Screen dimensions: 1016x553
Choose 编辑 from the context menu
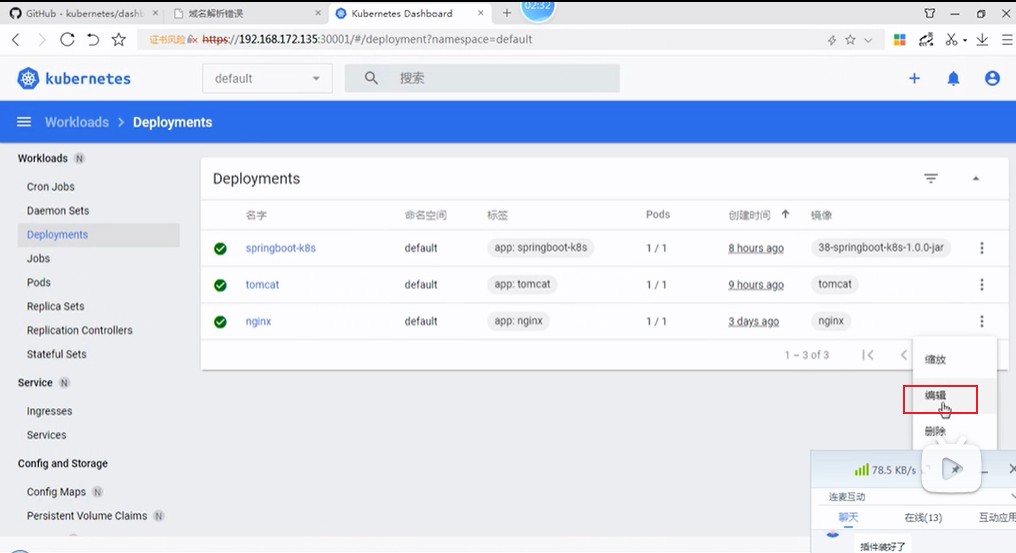[954, 395]
